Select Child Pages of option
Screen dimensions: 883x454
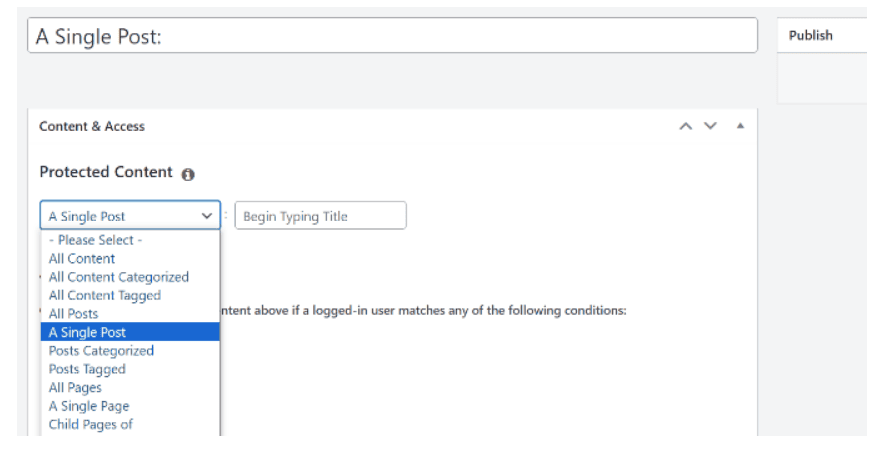(90, 424)
